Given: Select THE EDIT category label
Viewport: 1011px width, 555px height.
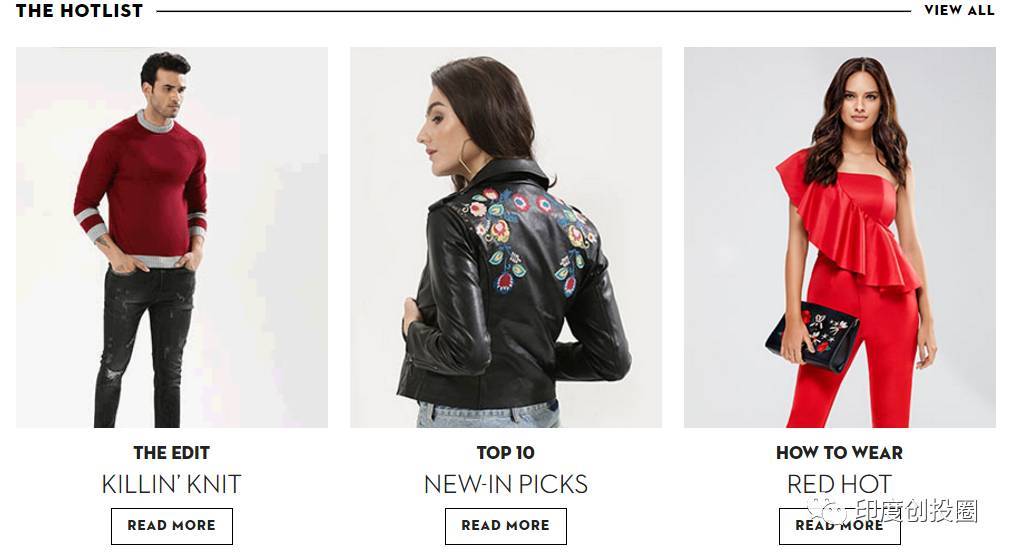Looking at the screenshot, I should pyautogui.click(x=172, y=453).
